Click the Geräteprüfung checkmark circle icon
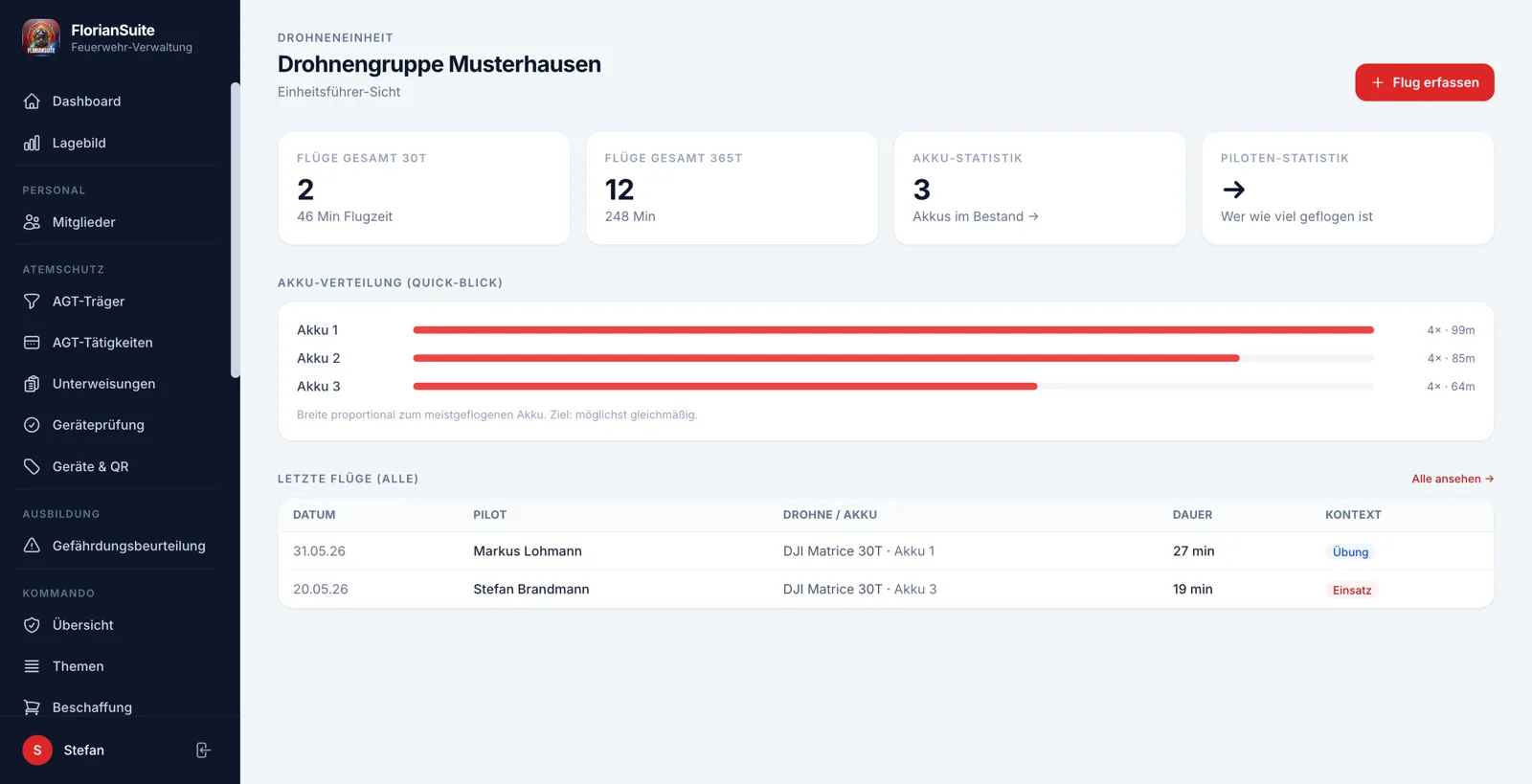 (32, 425)
